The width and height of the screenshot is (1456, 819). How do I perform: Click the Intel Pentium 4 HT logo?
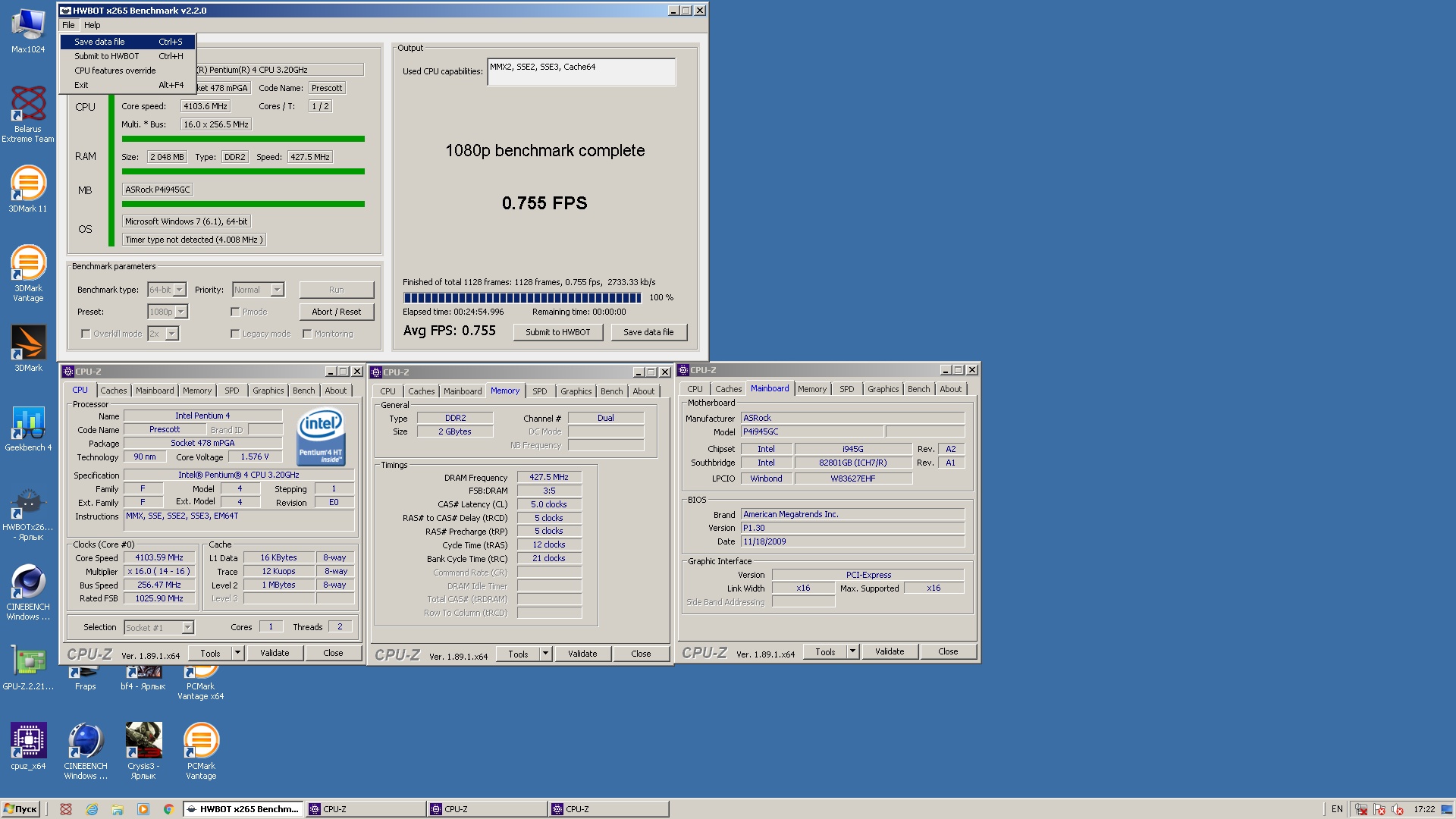click(321, 437)
